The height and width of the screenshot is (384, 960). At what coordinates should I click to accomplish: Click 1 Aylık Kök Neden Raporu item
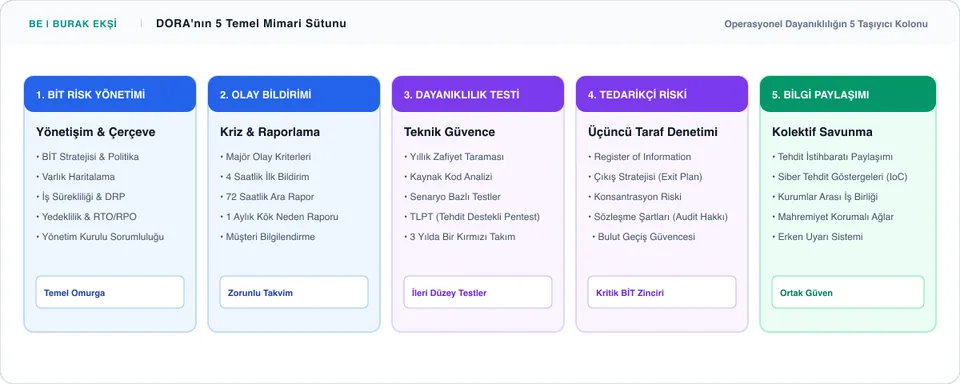tap(279, 217)
